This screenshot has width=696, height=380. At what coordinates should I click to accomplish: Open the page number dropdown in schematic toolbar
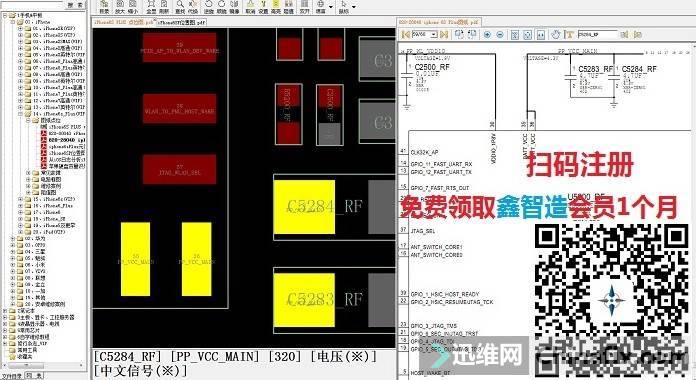pos(434,34)
